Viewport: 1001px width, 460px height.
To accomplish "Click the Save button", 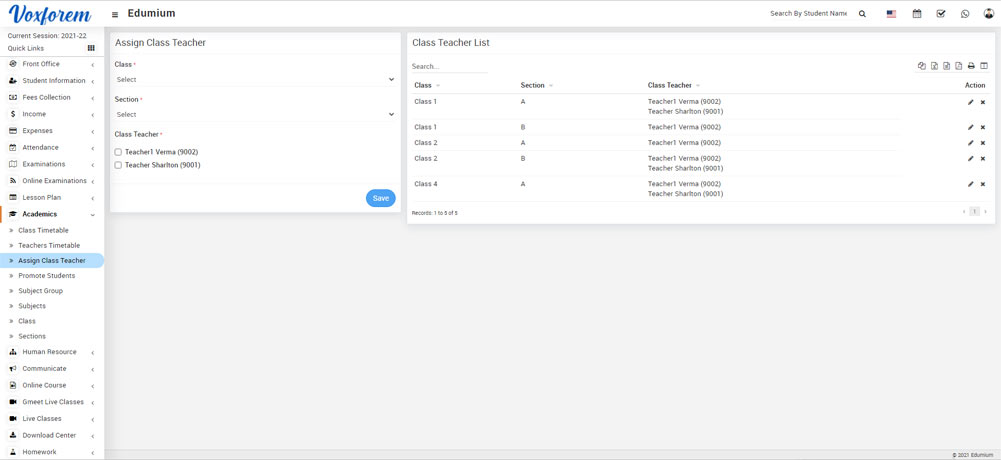I will tap(380, 198).
